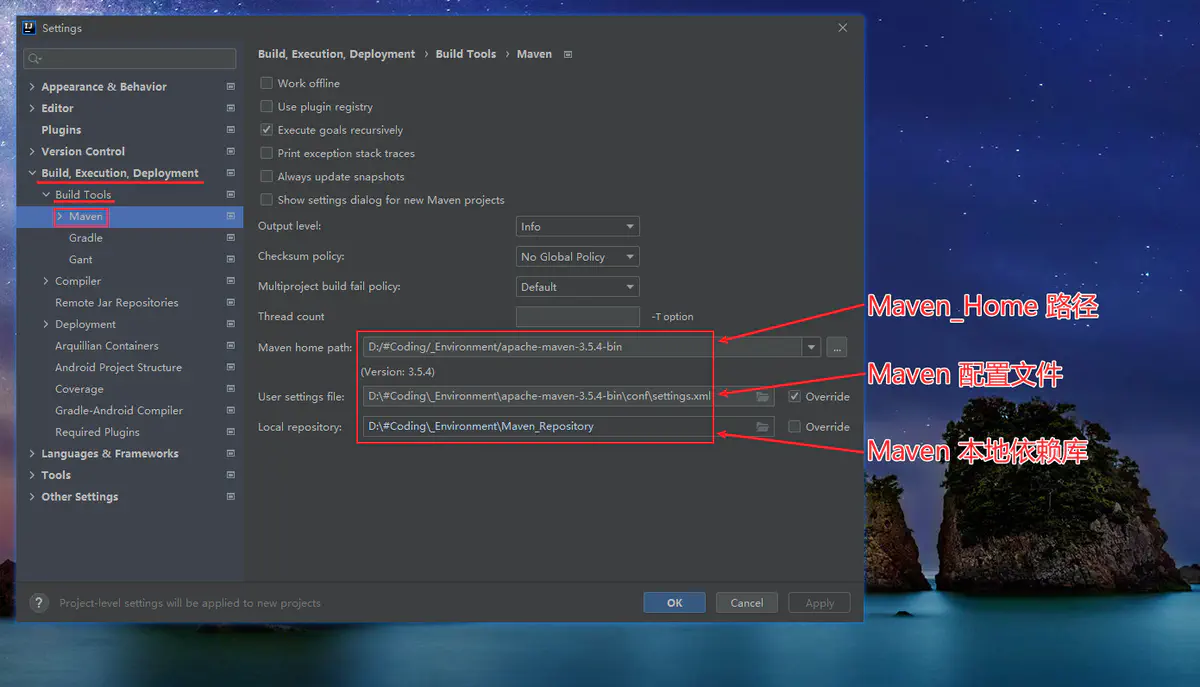The height and width of the screenshot is (687, 1200).
Task: Click project-level icon next to Gradle row
Action: (x=231, y=238)
